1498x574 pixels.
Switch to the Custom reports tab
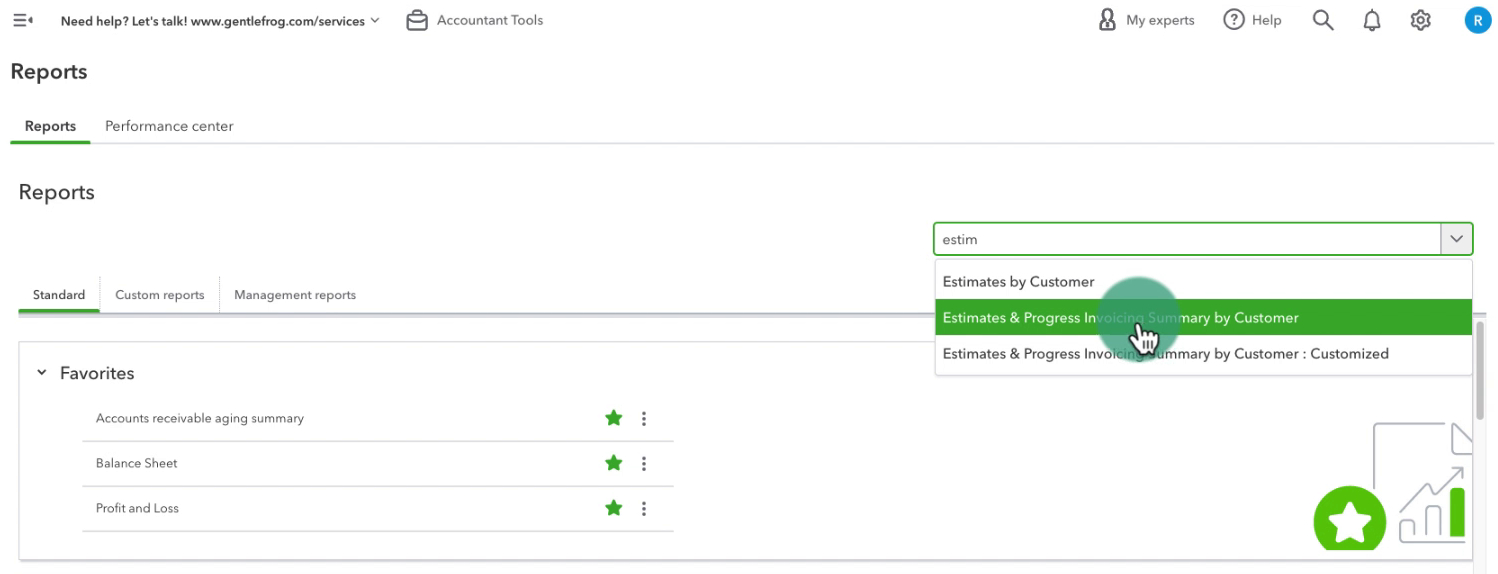click(x=160, y=295)
